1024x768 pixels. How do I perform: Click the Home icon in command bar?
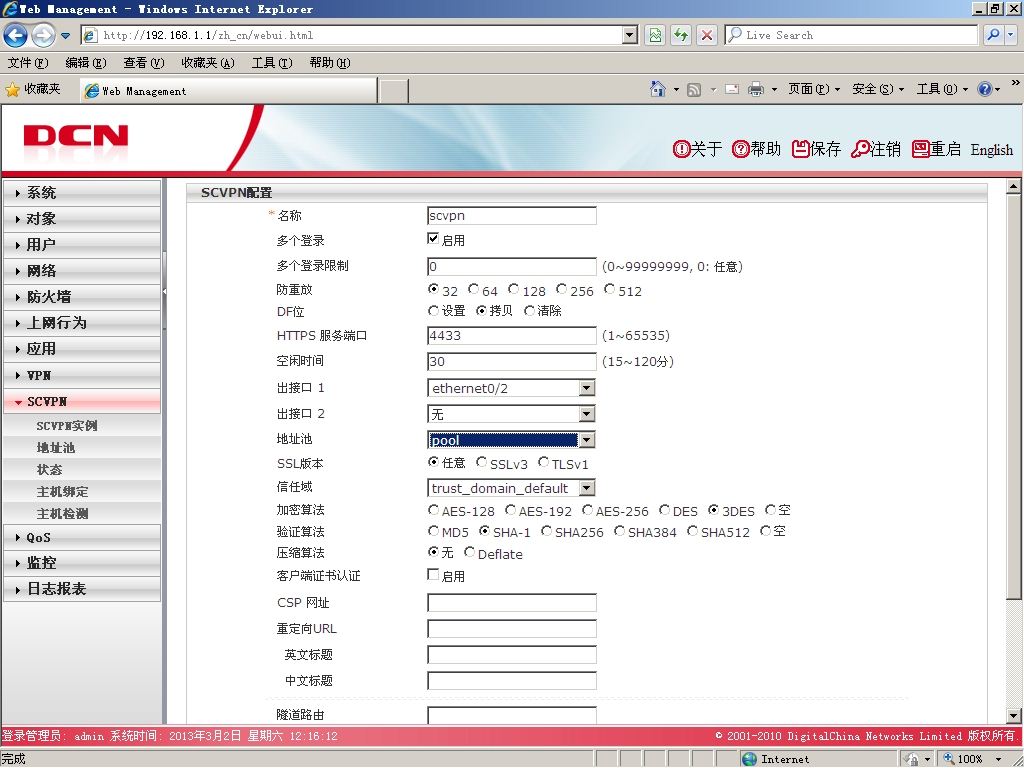click(658, 89)
